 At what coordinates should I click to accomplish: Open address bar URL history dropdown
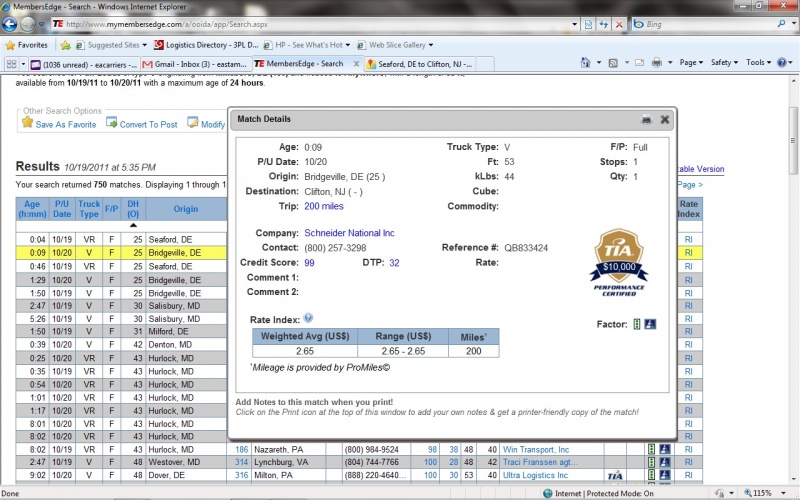coord(574,24)
